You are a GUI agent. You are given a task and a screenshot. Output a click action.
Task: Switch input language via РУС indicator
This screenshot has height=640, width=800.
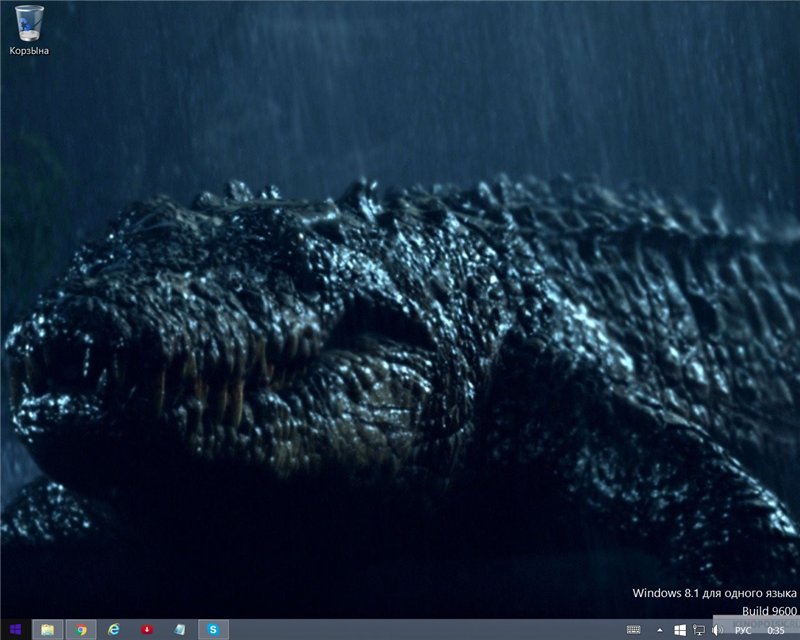click(743, 630)
